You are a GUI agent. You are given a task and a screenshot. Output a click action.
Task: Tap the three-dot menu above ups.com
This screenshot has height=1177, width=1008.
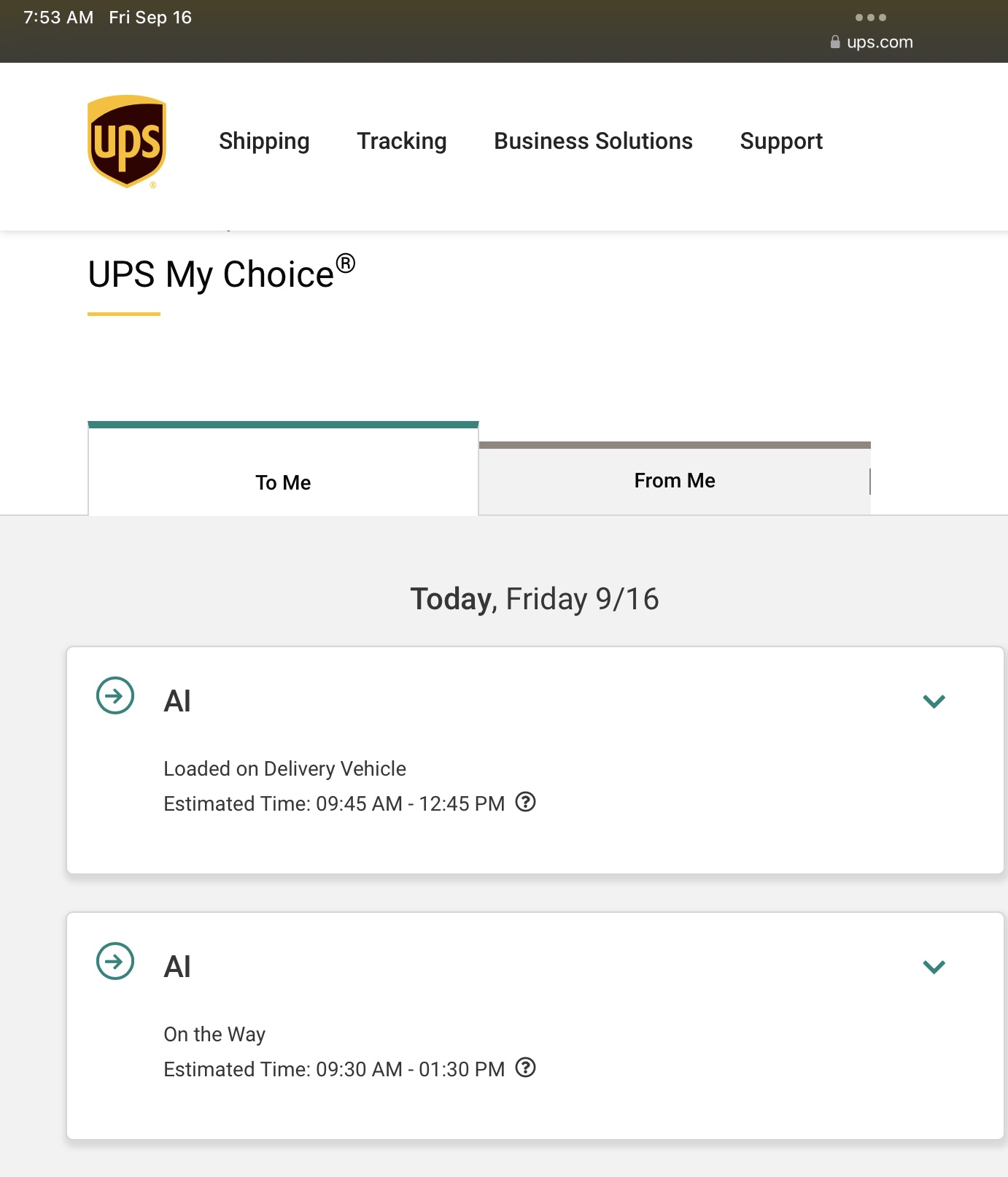coord(871,18)
